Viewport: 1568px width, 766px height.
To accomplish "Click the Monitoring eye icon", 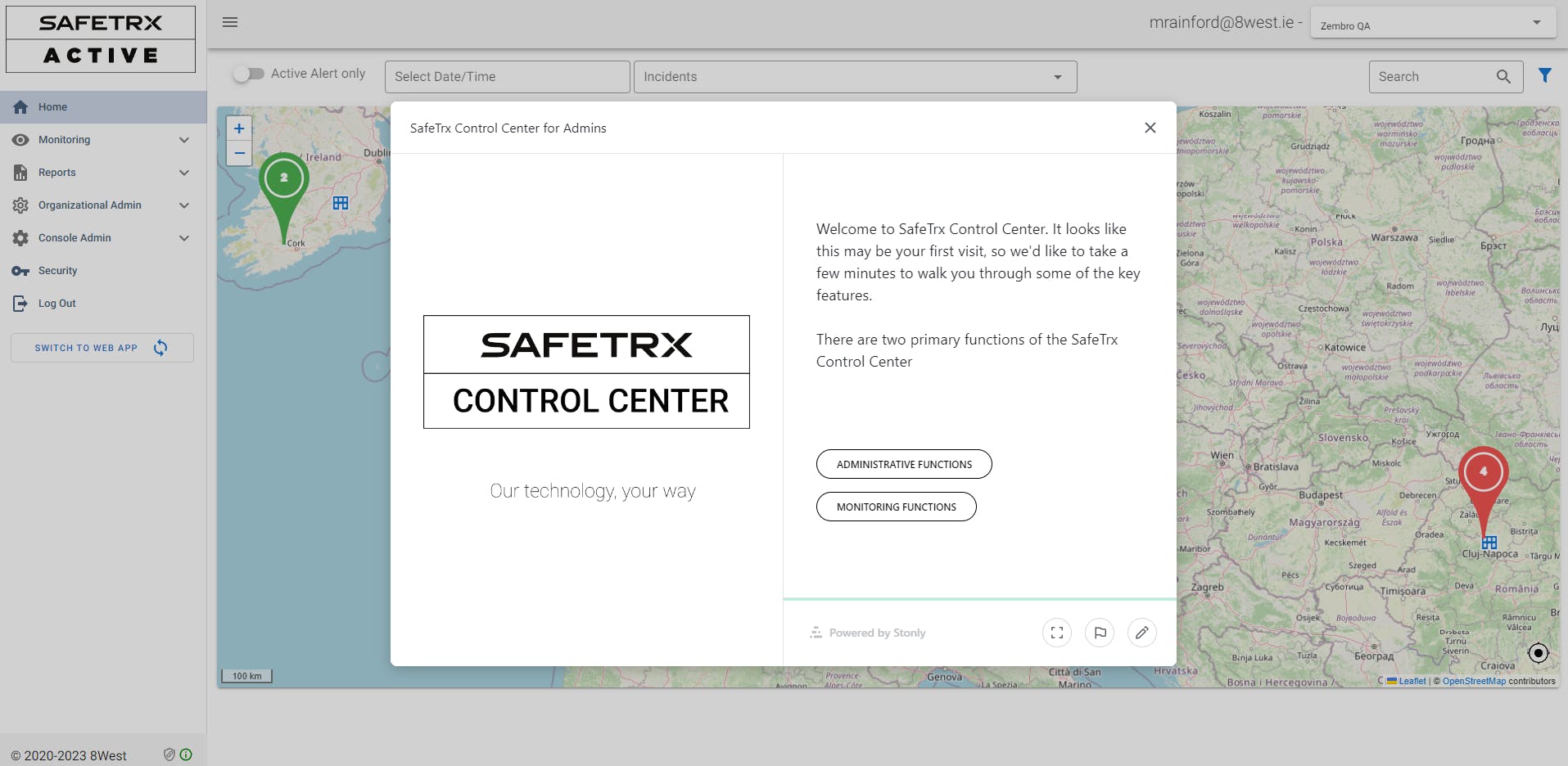I will [x=20, y=140].
